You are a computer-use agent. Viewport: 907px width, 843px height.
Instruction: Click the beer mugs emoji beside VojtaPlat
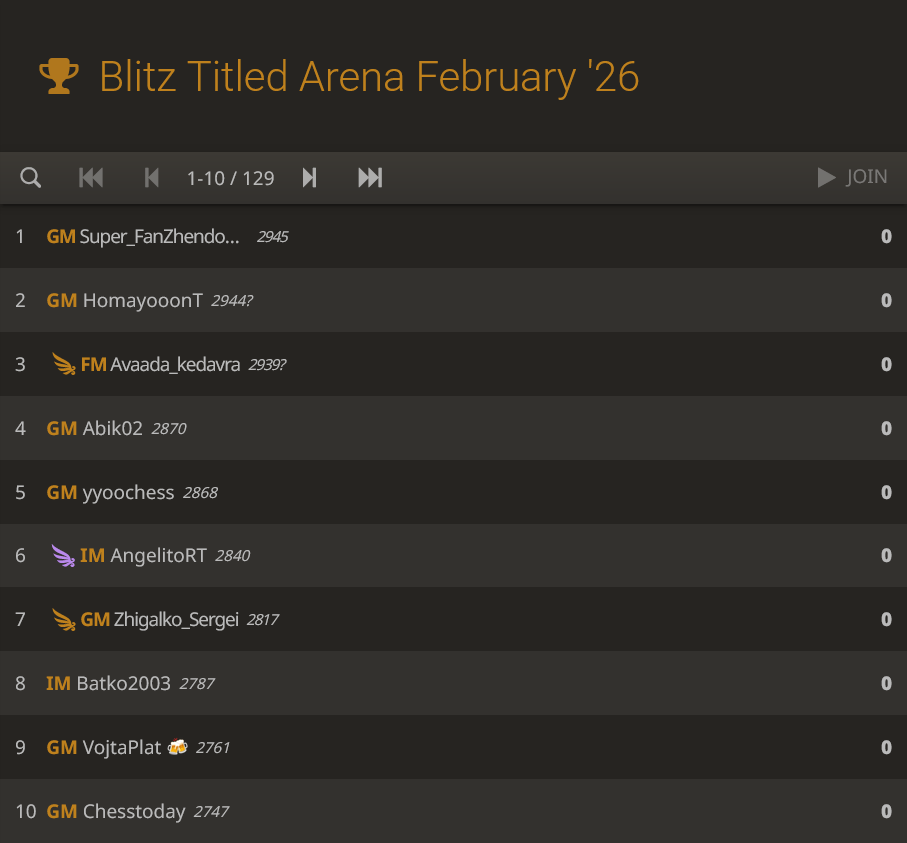[177, 747]
